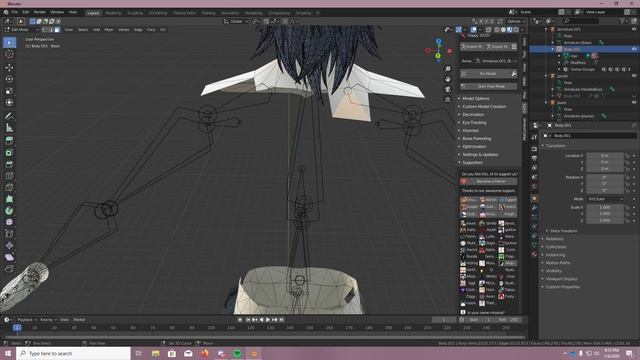This screenshot has height=360, width=640.
Task: Select the Loop Cut tool
Action: tap(9, 176)
